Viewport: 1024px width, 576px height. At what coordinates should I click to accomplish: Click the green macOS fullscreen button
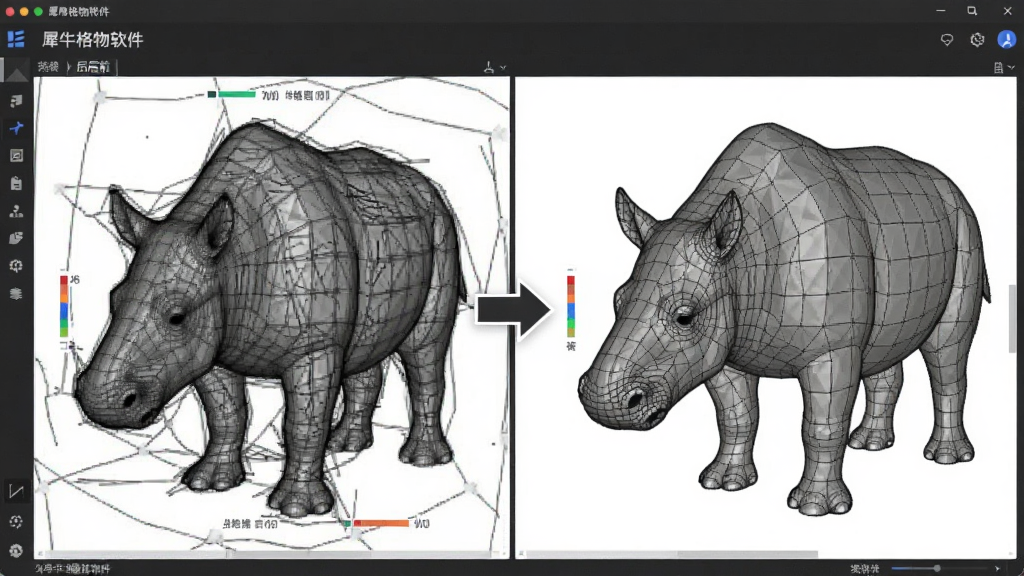[38, 12]
